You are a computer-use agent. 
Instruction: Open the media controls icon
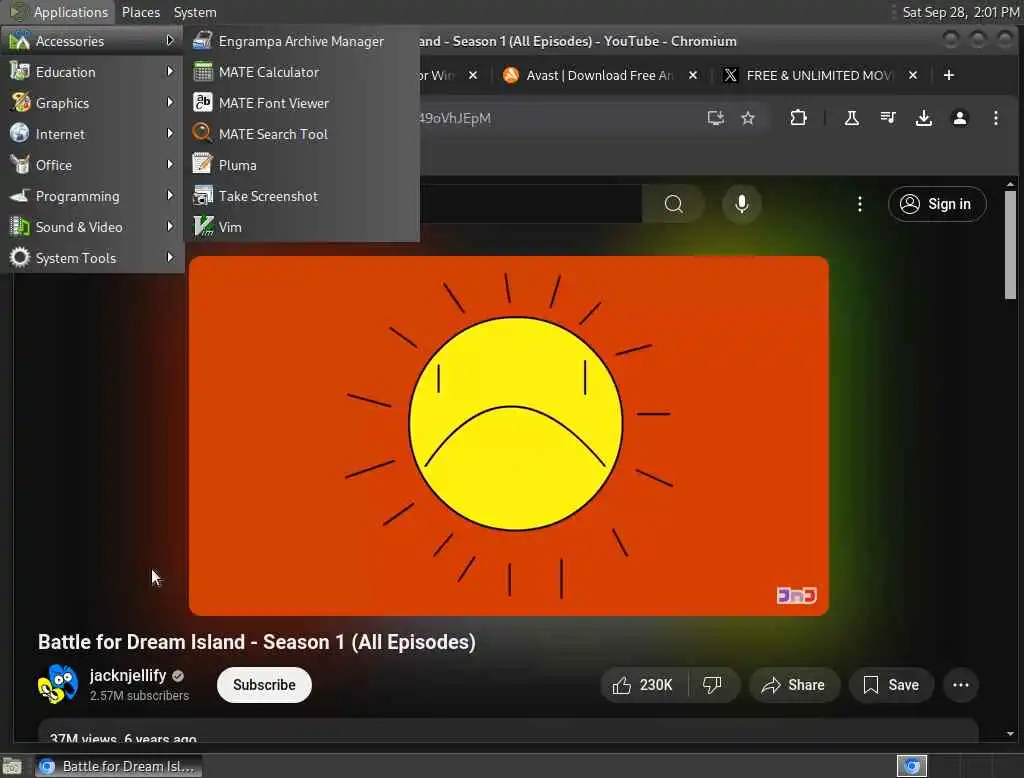[x=888, y=118]
